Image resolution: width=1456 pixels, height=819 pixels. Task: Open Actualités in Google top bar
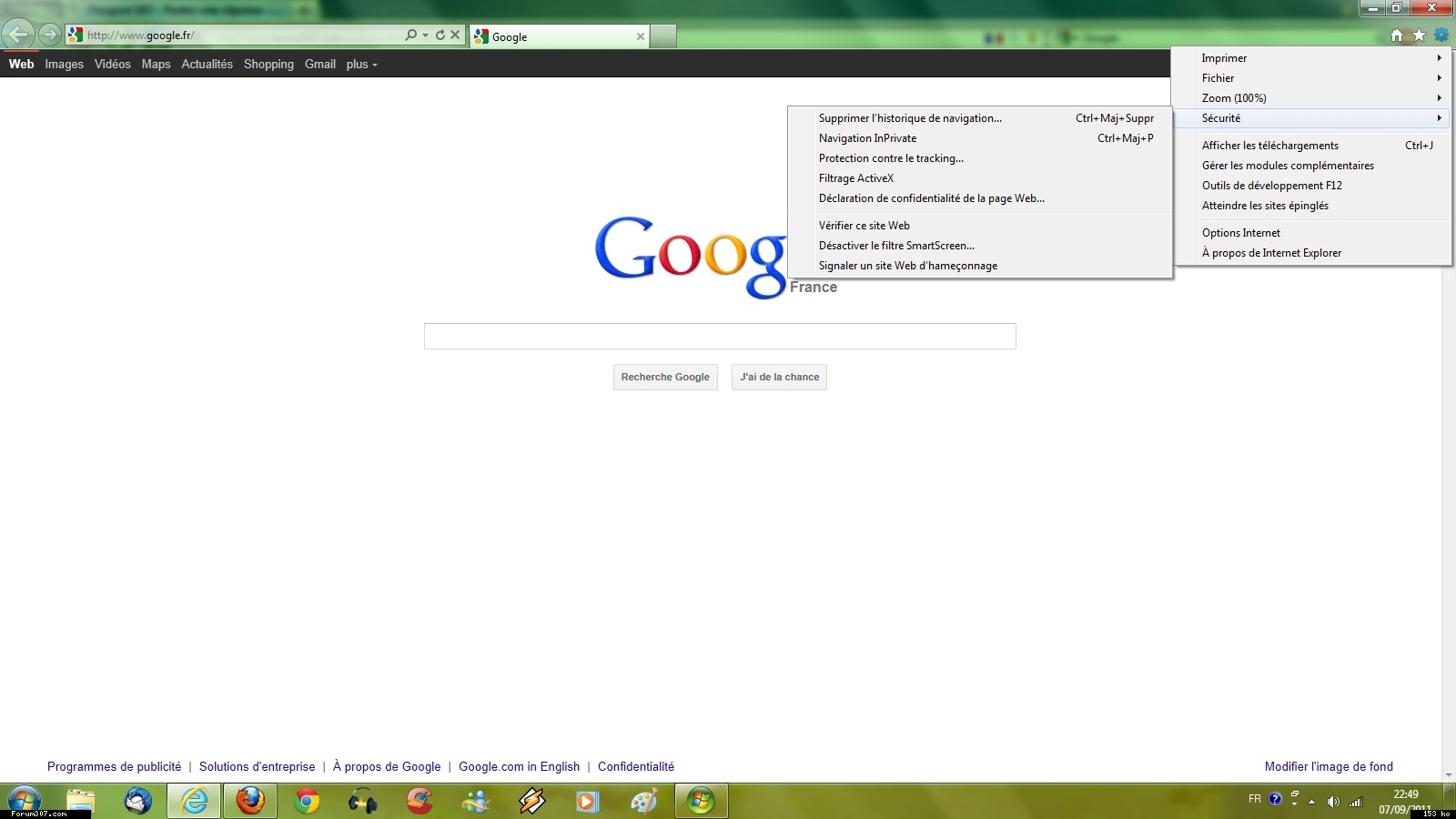pyautogui.click(x=207, y=64)
